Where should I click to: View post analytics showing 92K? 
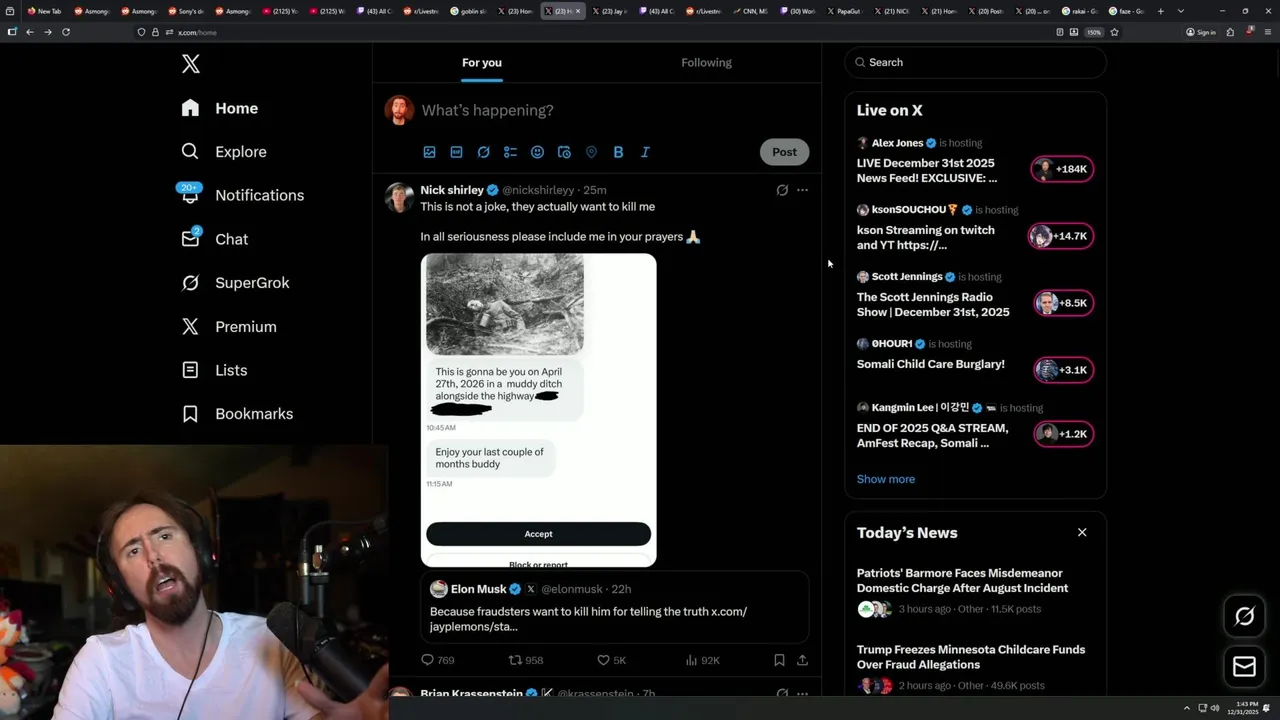coord(703,660)
